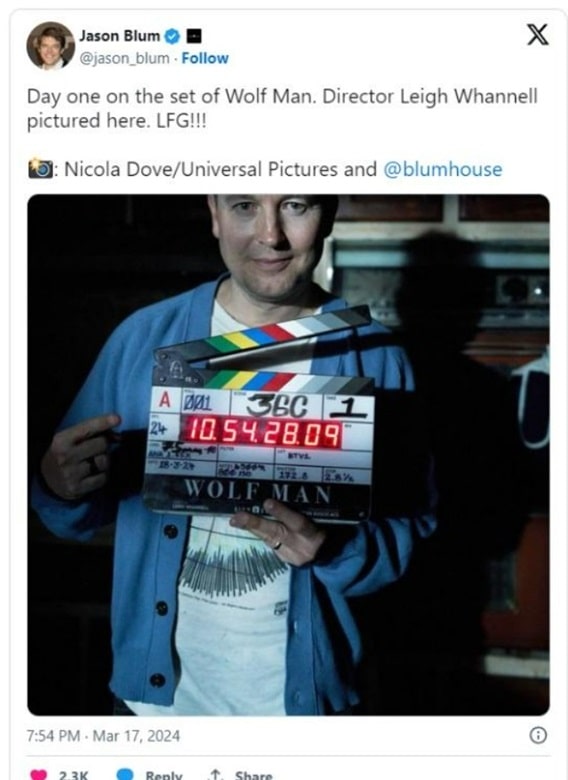The image size is (568, 780).
Task: Open the @blumhouse mention
Action: coord(443,169)
